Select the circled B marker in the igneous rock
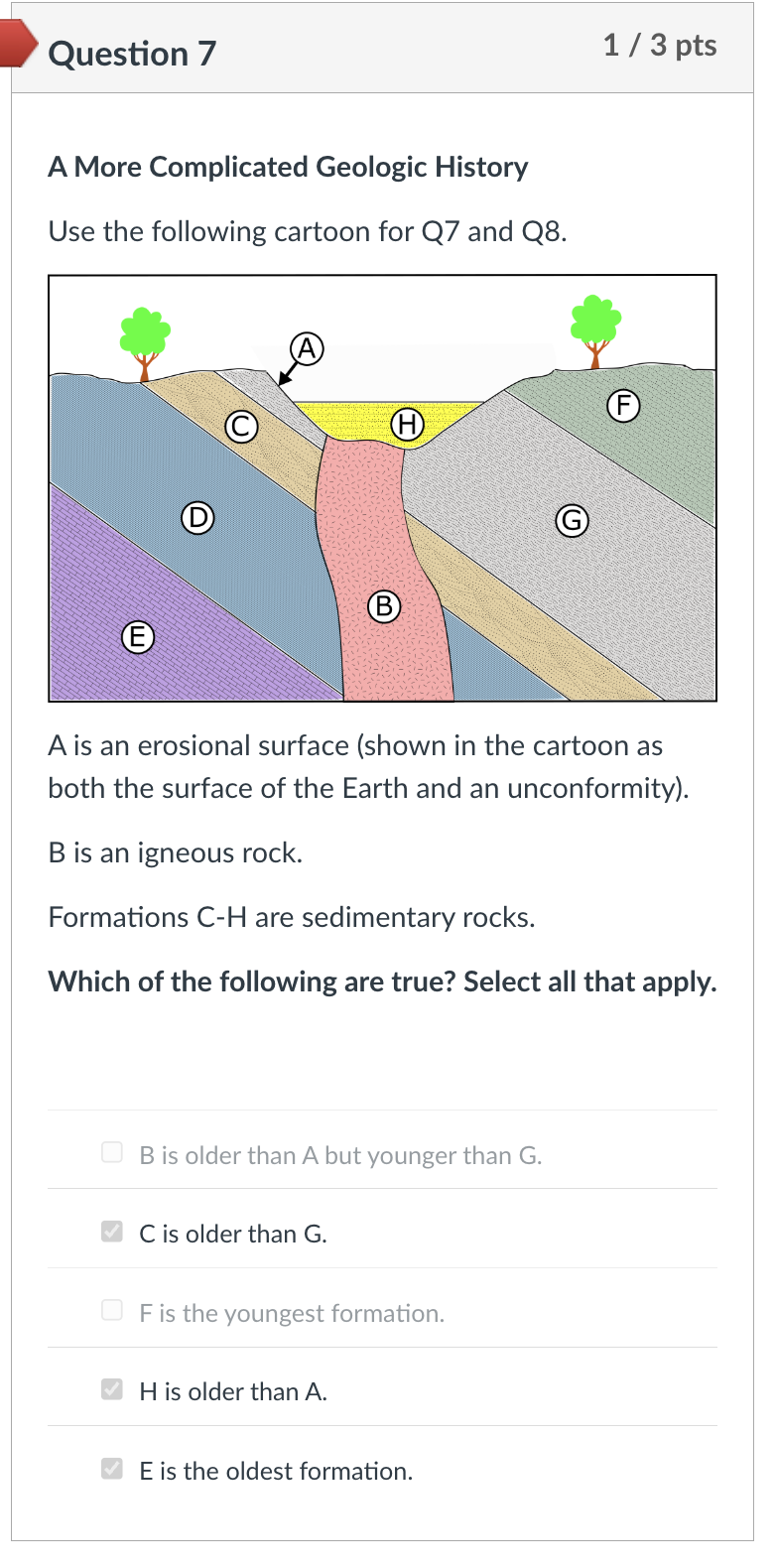Viewport: 776px width, 1568px height. click(x=383, y=606)
